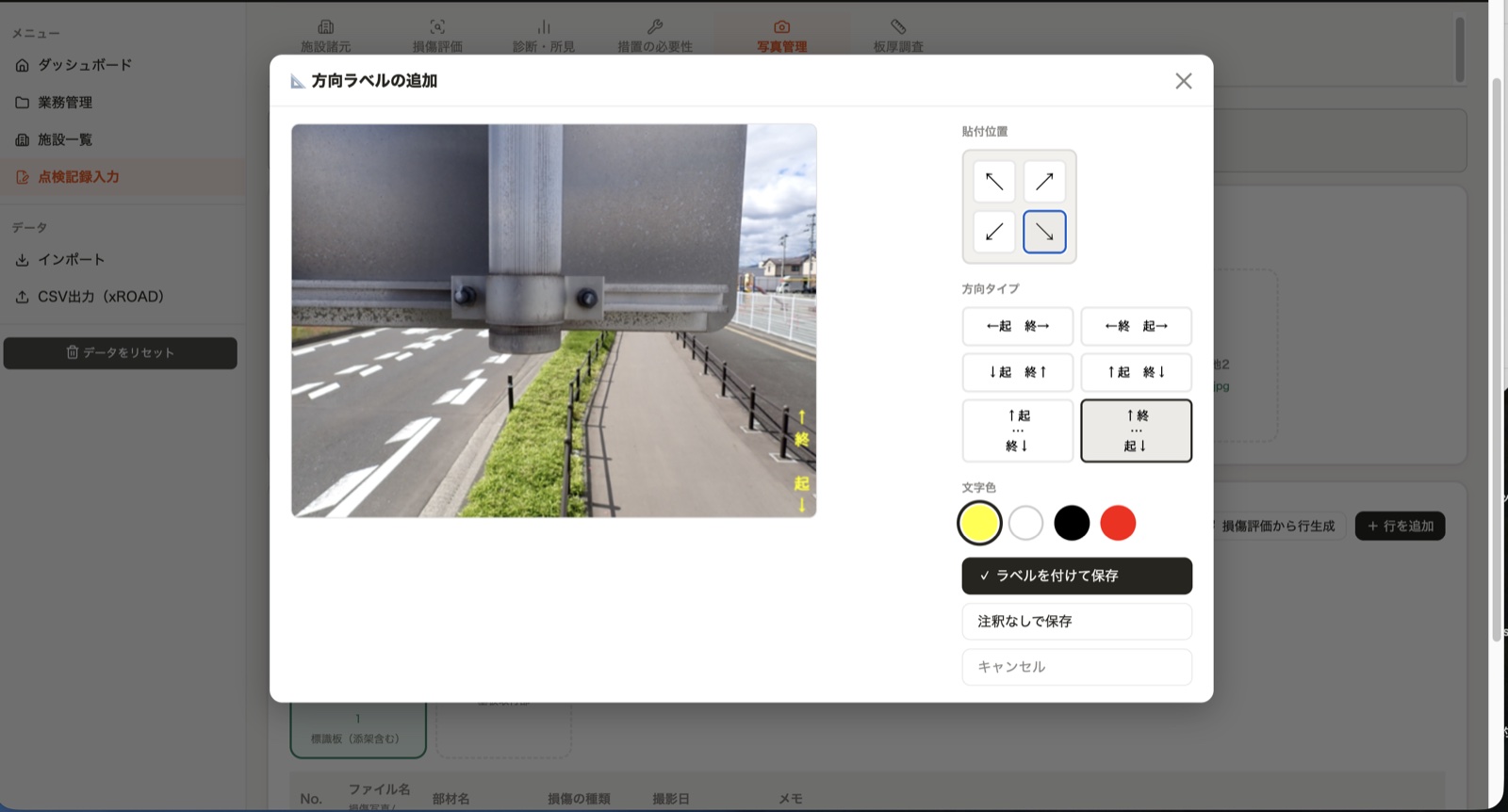The width and height of the screenshot is (1508, 812).
Task: Click the dashboard home icon
Action: [23, 65]
